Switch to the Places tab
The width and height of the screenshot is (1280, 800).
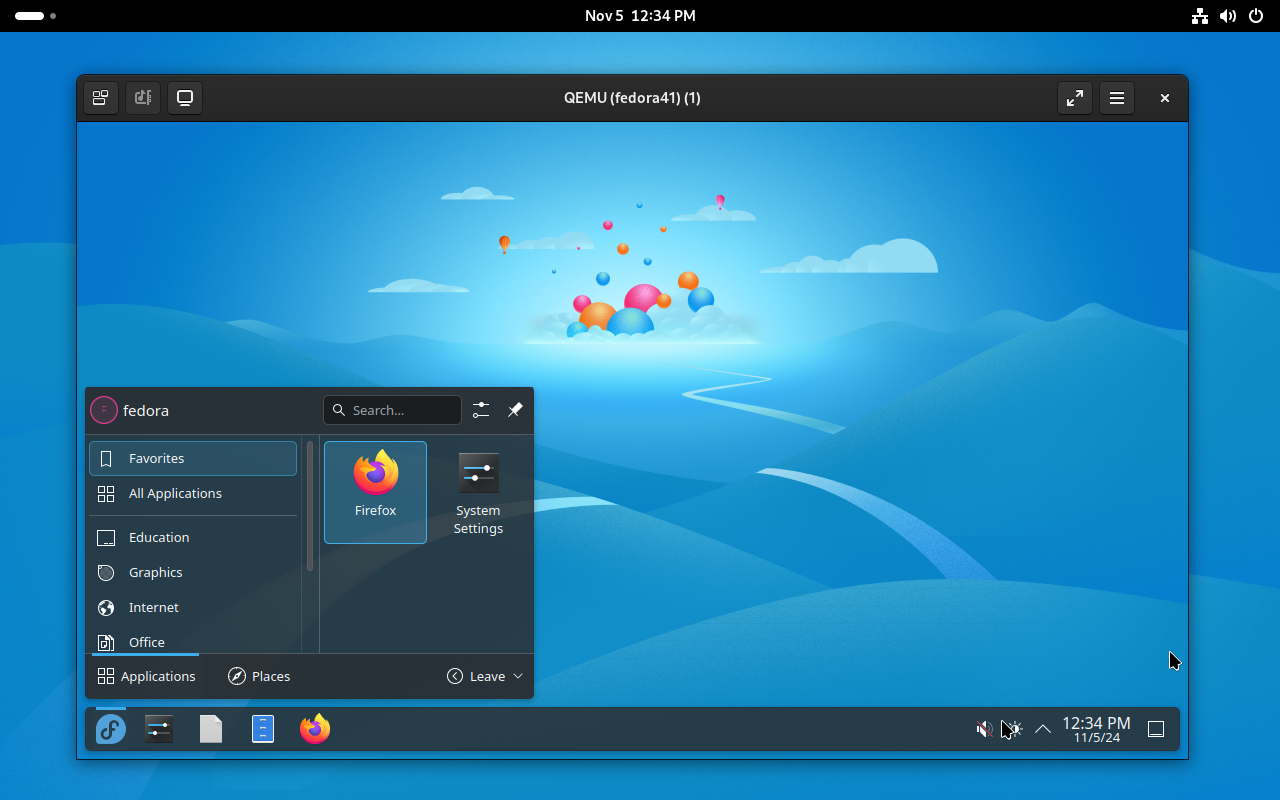pyautogui.click(x=259, y=676)
